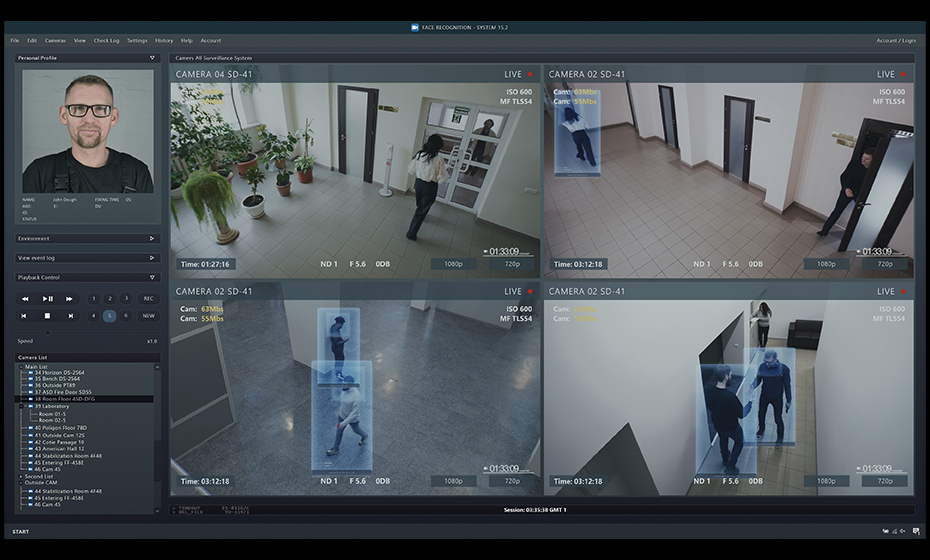Click the signal strength icon in tray

(x=894, y=532)
